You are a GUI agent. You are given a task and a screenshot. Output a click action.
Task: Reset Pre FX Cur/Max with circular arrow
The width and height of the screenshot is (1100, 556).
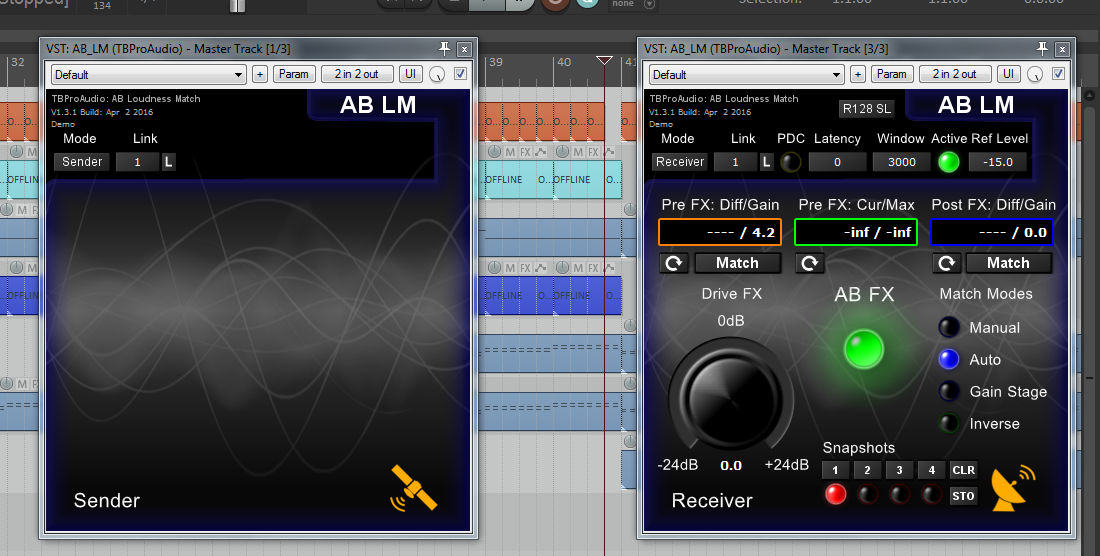tap(809, 263)
